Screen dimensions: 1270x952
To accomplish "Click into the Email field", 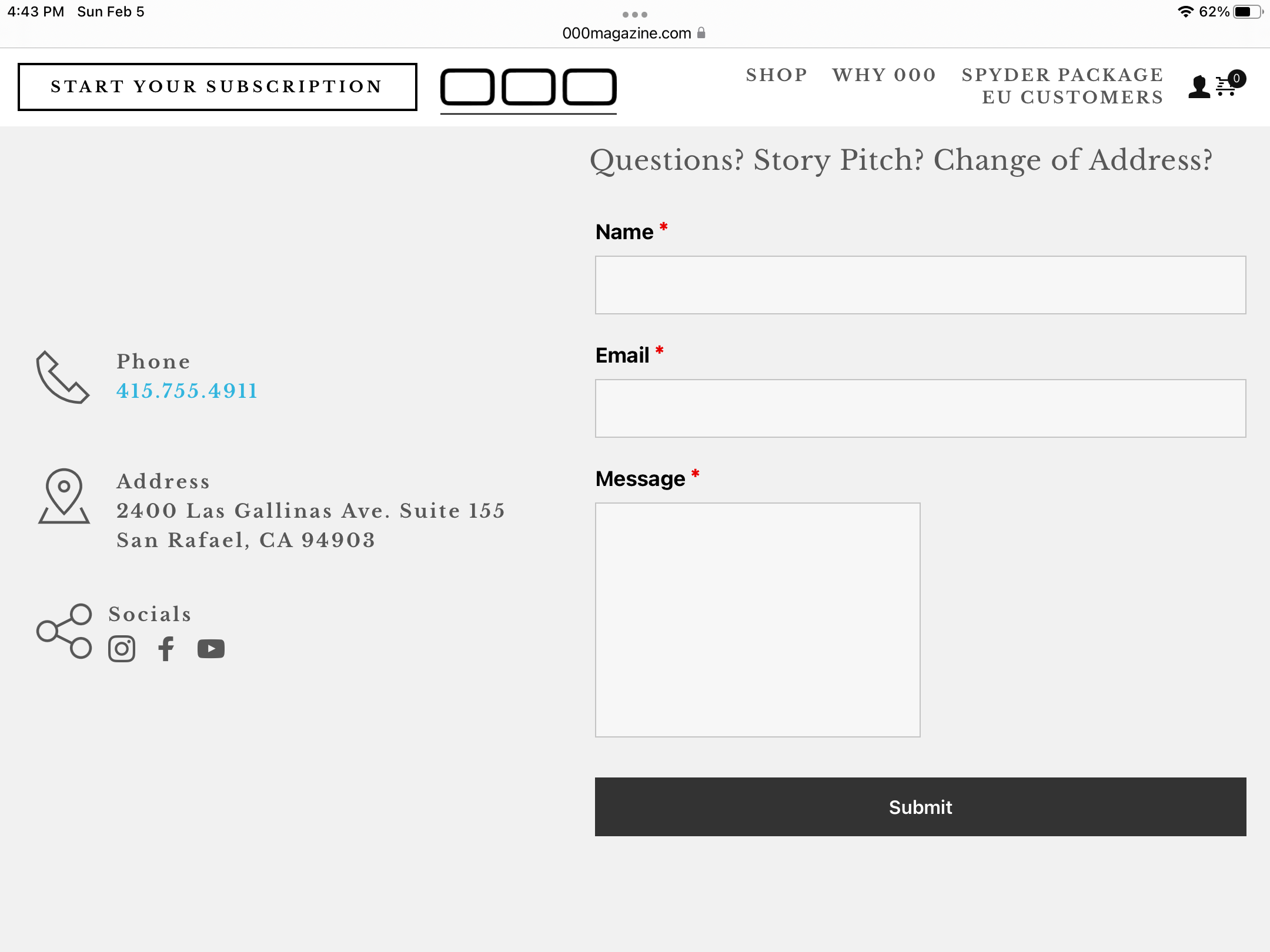I will [x=920, y=408].
